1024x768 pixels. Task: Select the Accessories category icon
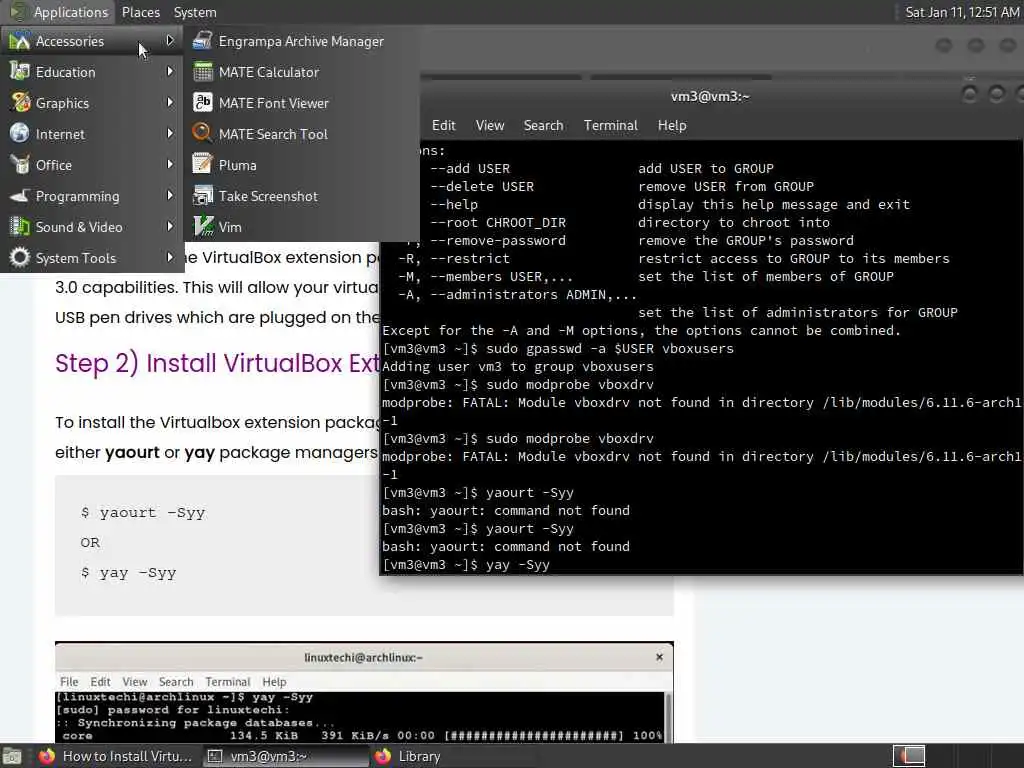click(20, 41)
